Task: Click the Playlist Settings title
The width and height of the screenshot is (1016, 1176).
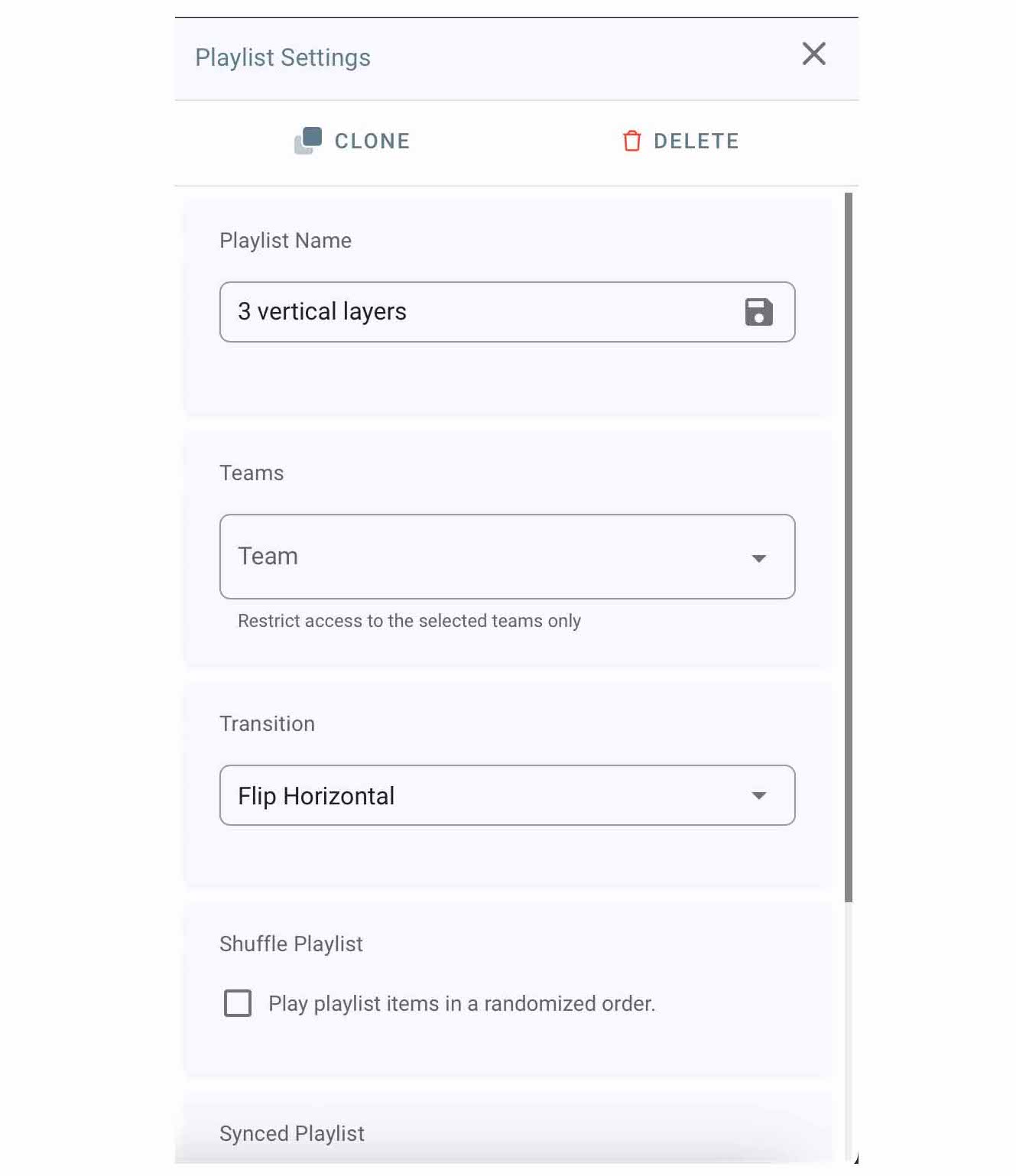Action: click(283, 58)
